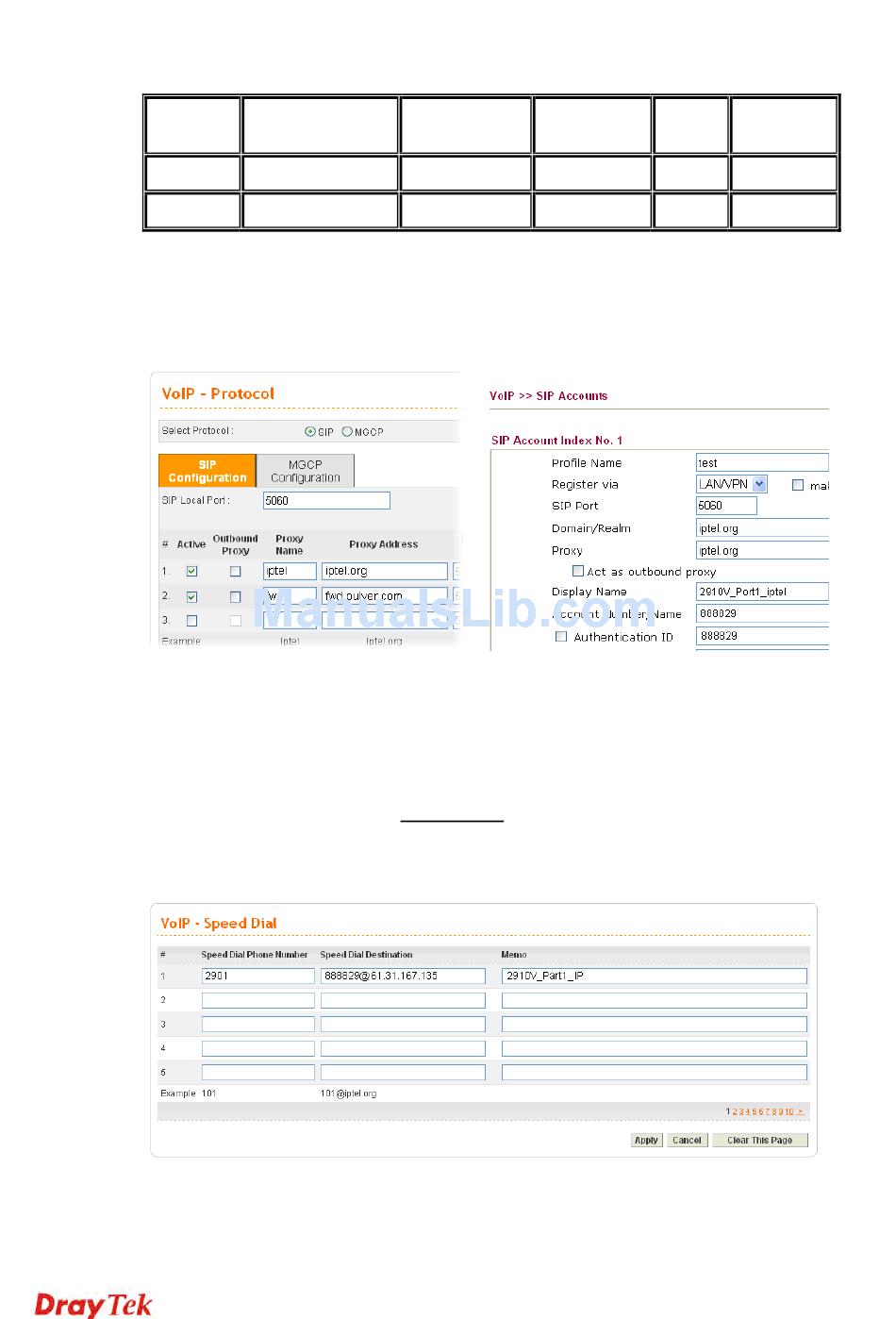Select the MGCP protocol radio button
The image size is (896, 1319).
(347, 432)
